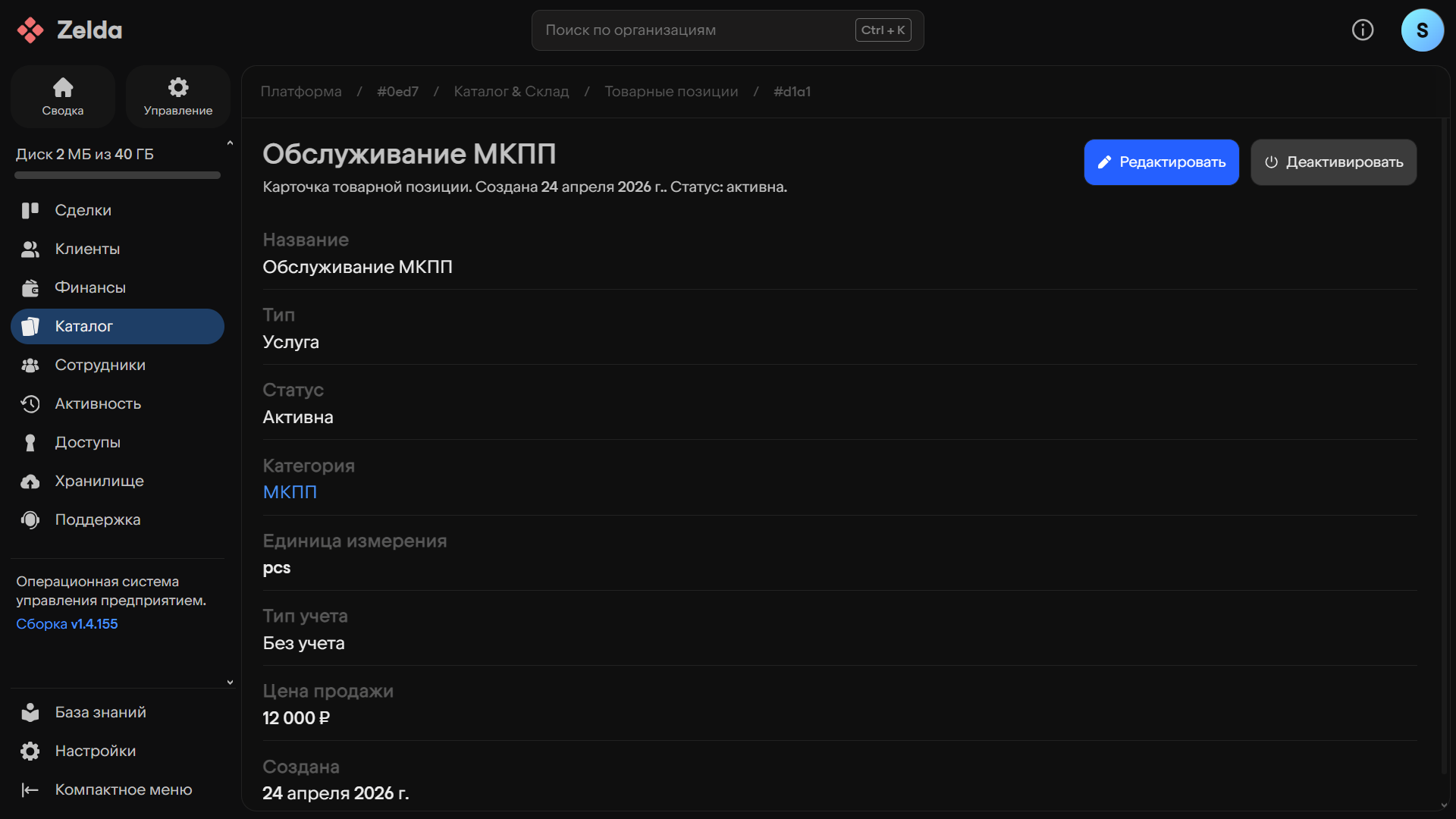Open the МКПП category link
This screenshot has height=819, width=1456.
[x=290, y=492]
